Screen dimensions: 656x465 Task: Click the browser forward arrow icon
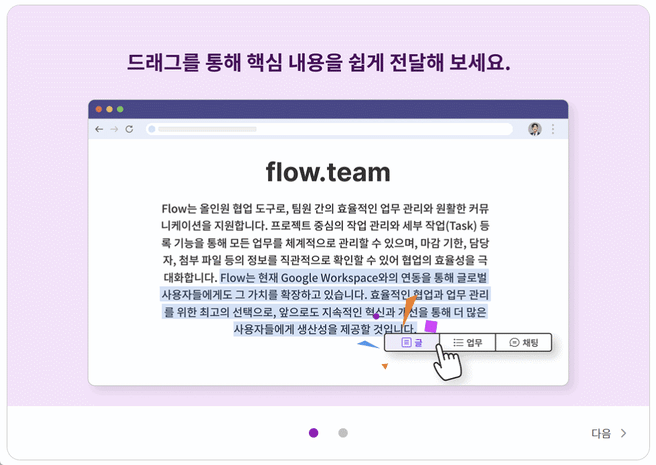click(115, 129)
